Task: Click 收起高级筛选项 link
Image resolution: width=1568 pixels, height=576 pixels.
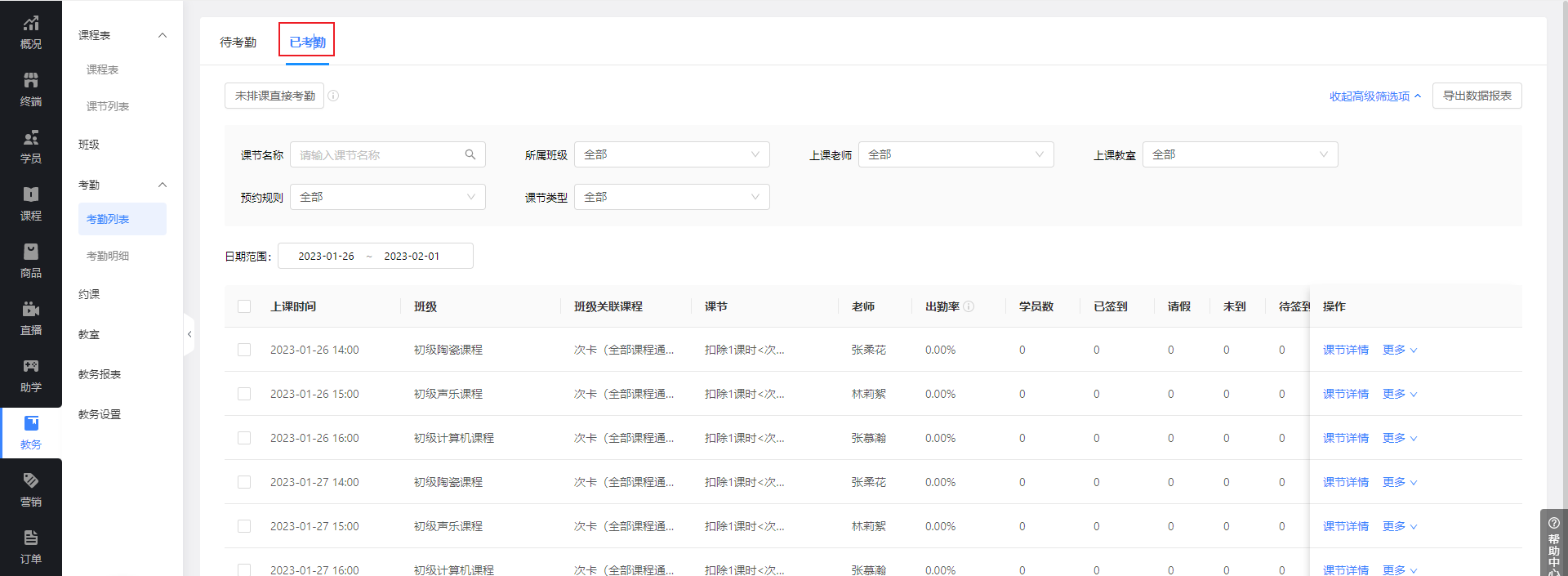Action: click(1375, 96)
